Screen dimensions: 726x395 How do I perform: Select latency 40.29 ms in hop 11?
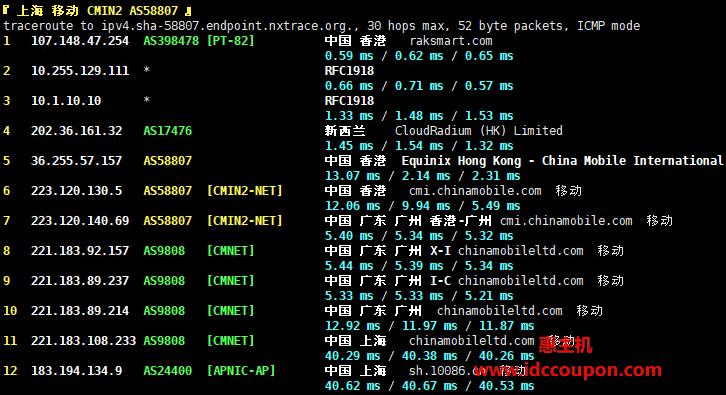(x=352, y=356)
